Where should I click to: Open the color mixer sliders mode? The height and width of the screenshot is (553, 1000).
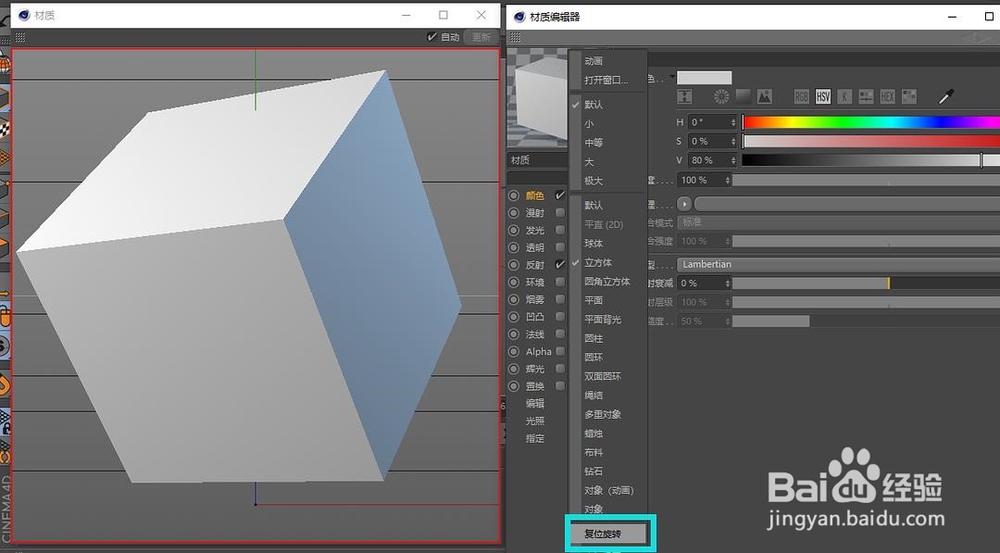click(x=866, y=97)
